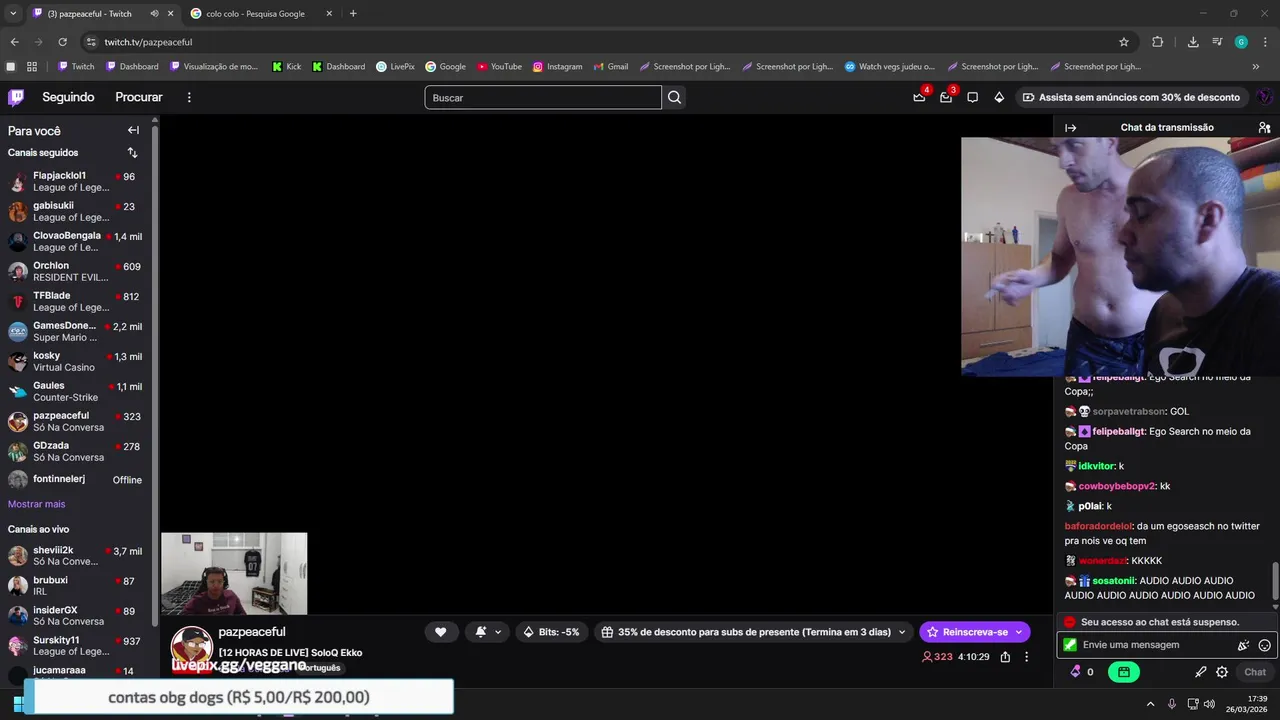Viewport: 1280px width, 720px height.
Task: Click the search magnifier button
Action: pos(675,97)
